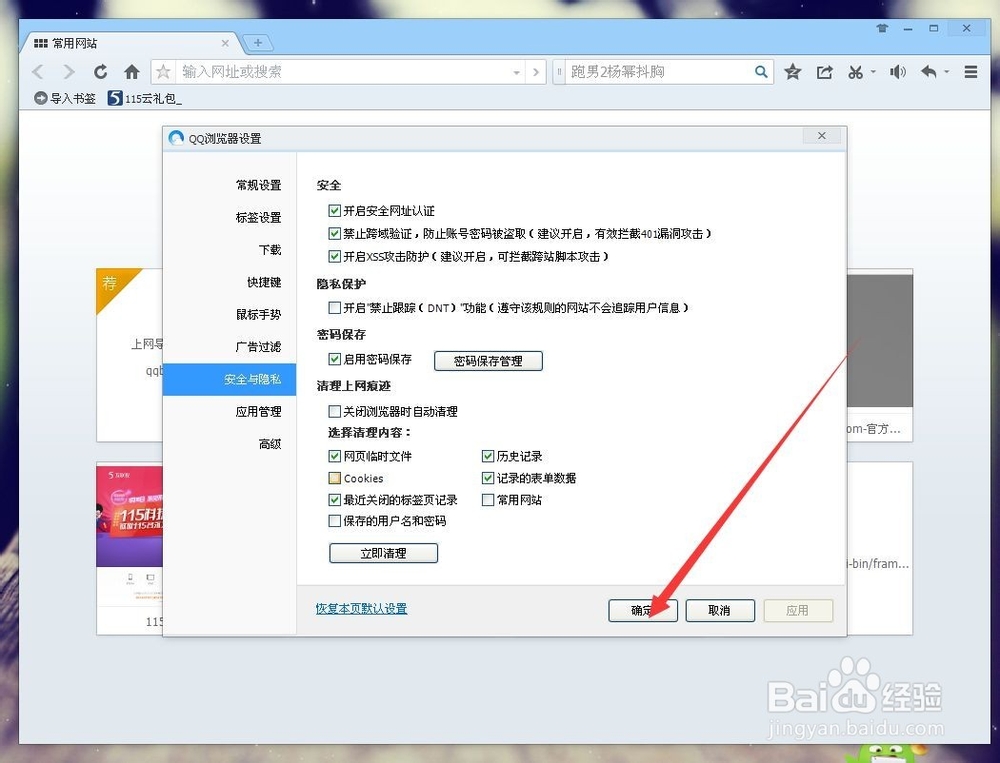Open a new tab with plus button
Screen dimensions: 1000x763
(258, 43)
